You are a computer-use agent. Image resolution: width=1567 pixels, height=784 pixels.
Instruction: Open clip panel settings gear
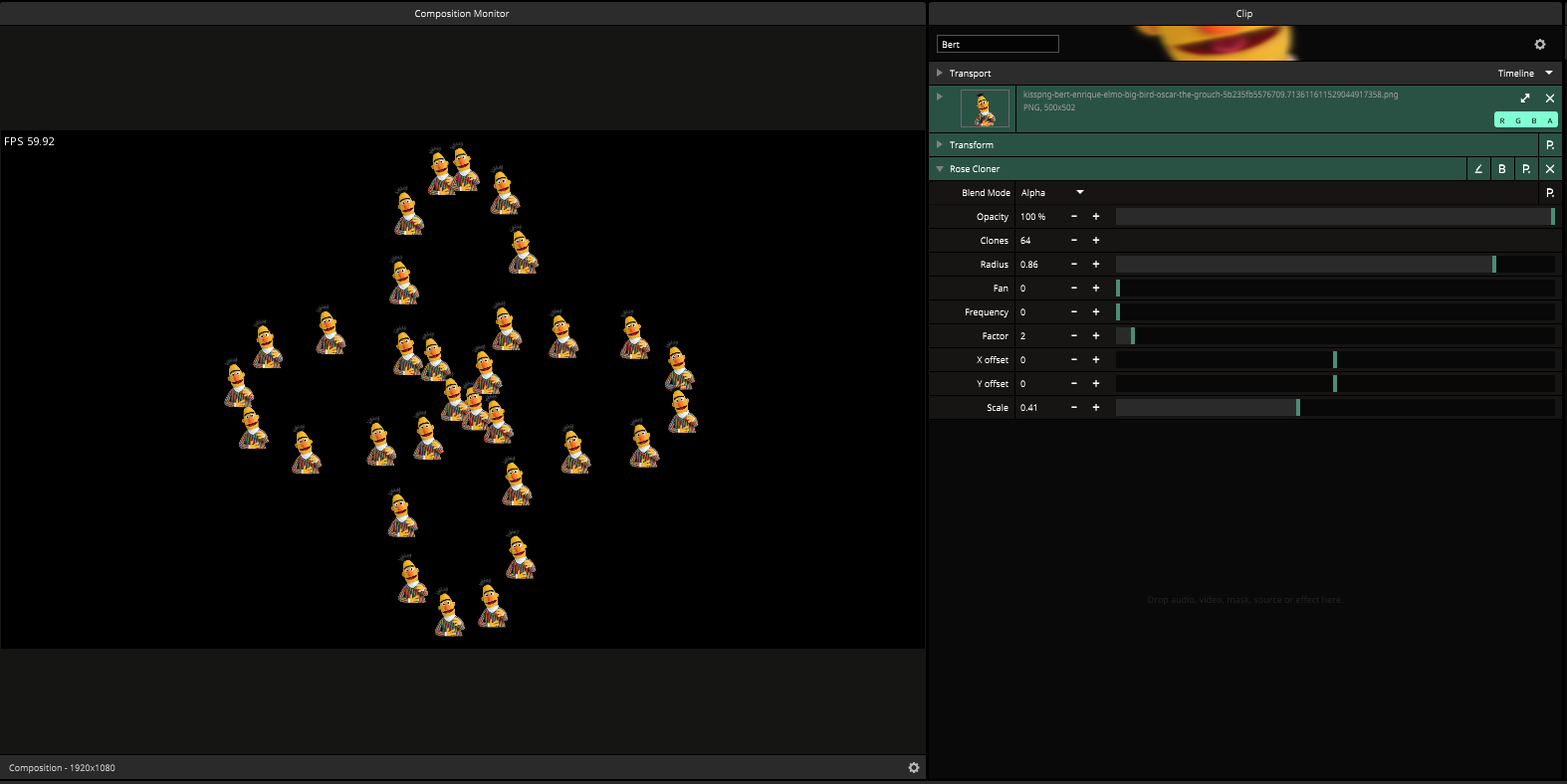point(1539,45)
